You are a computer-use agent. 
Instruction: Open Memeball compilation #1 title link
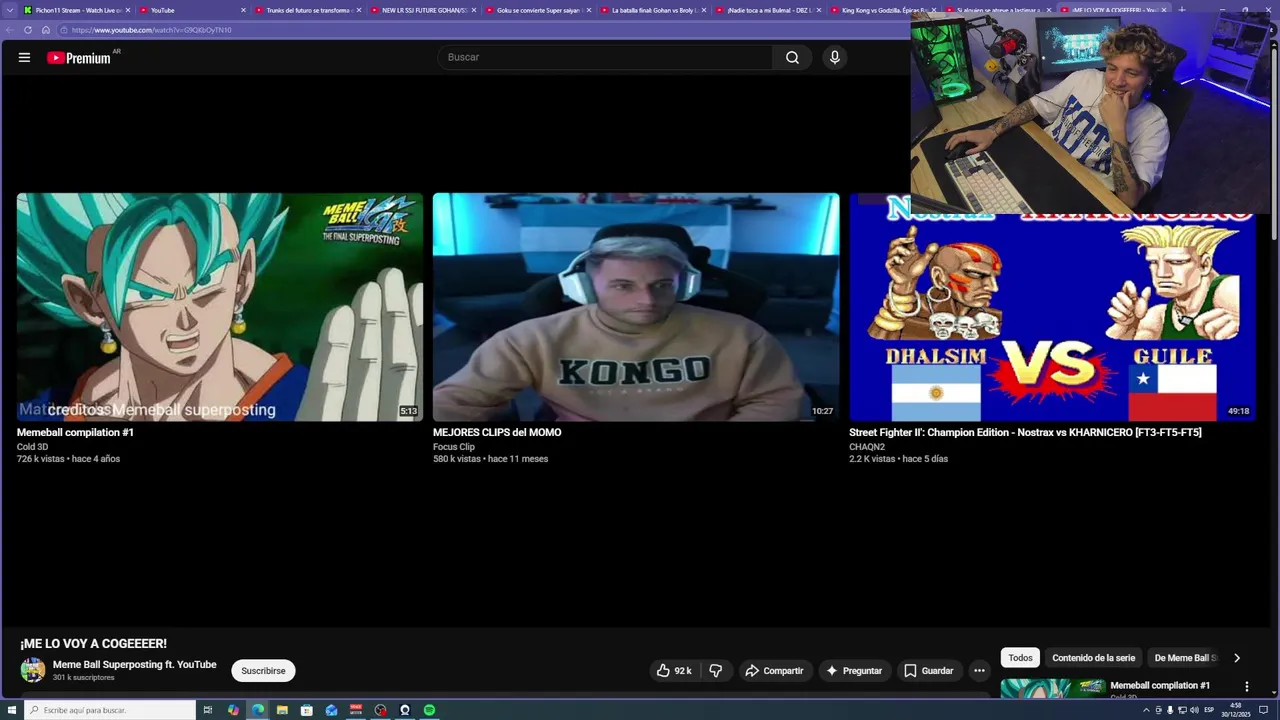point(75,432)
